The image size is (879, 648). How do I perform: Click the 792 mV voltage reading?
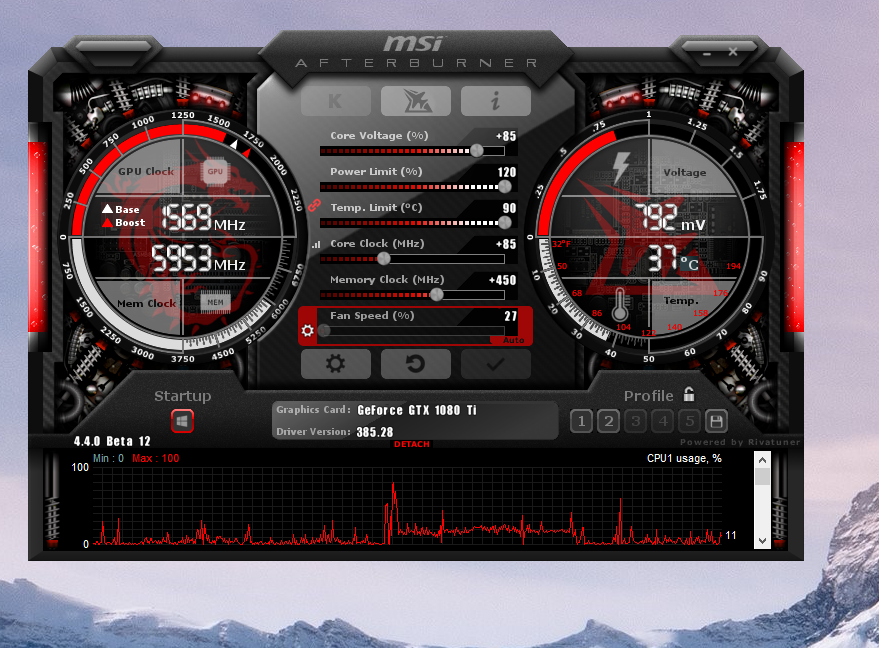pyautogui.click(x=669, y=217)
